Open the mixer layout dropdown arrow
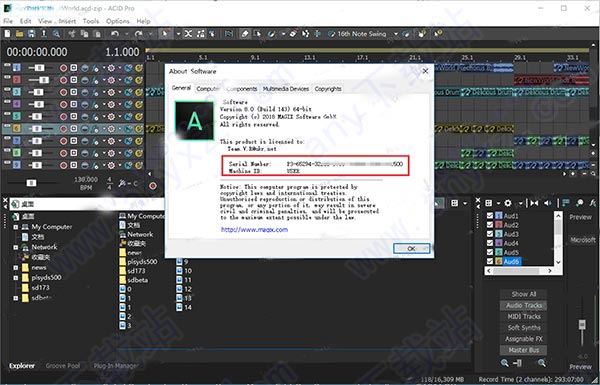 498,203
